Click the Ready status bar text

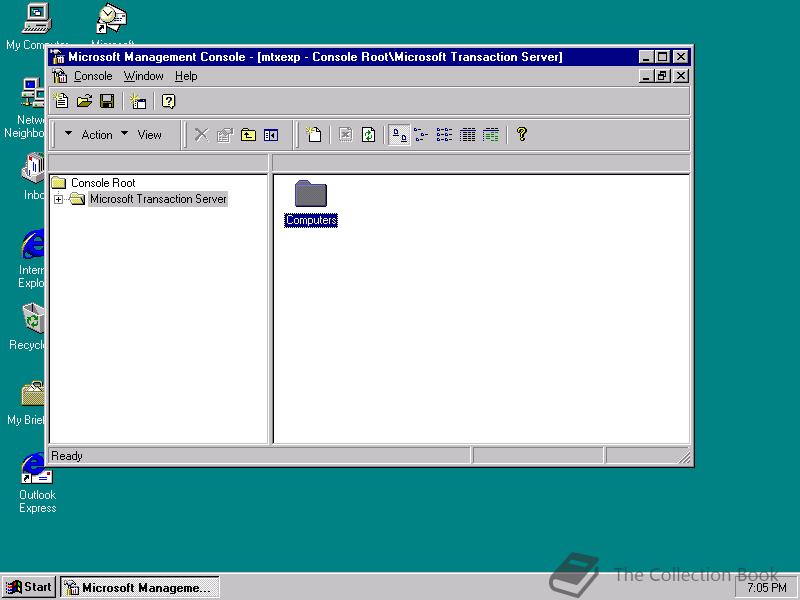click(x=66, y=456)
